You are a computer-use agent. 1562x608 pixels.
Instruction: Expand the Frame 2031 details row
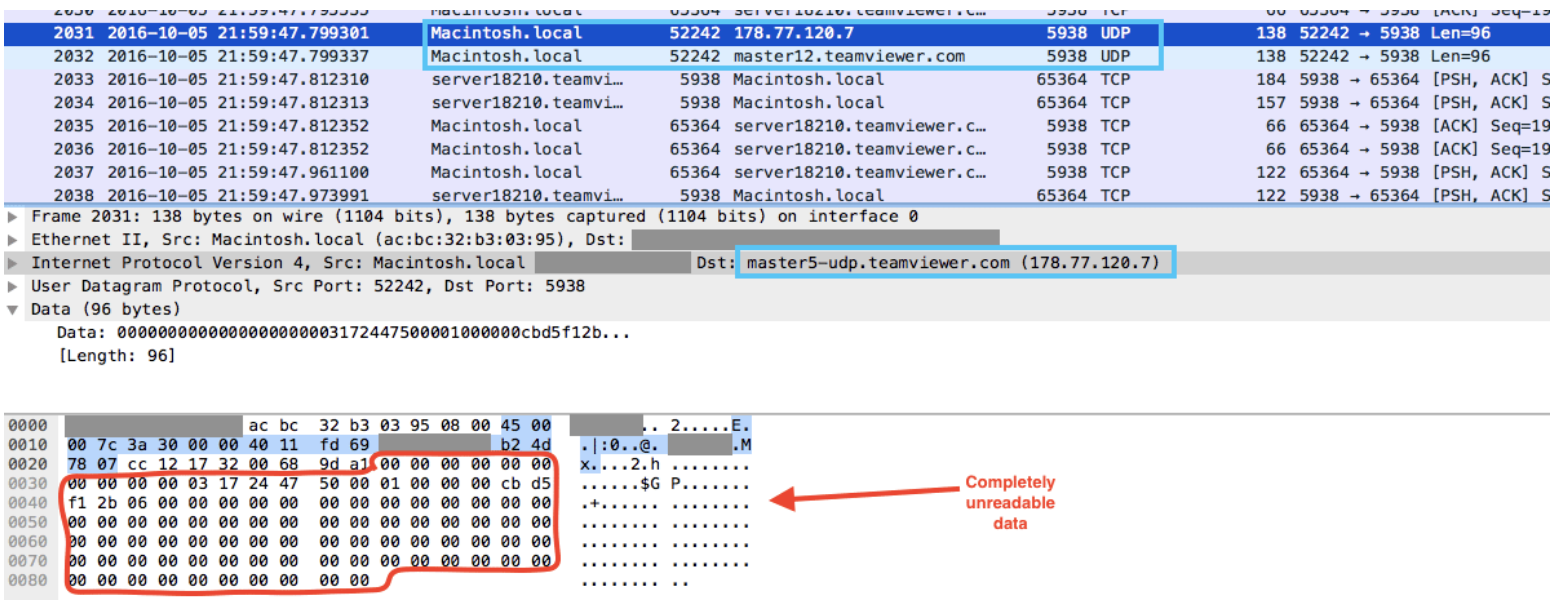(x=12, y=217)
